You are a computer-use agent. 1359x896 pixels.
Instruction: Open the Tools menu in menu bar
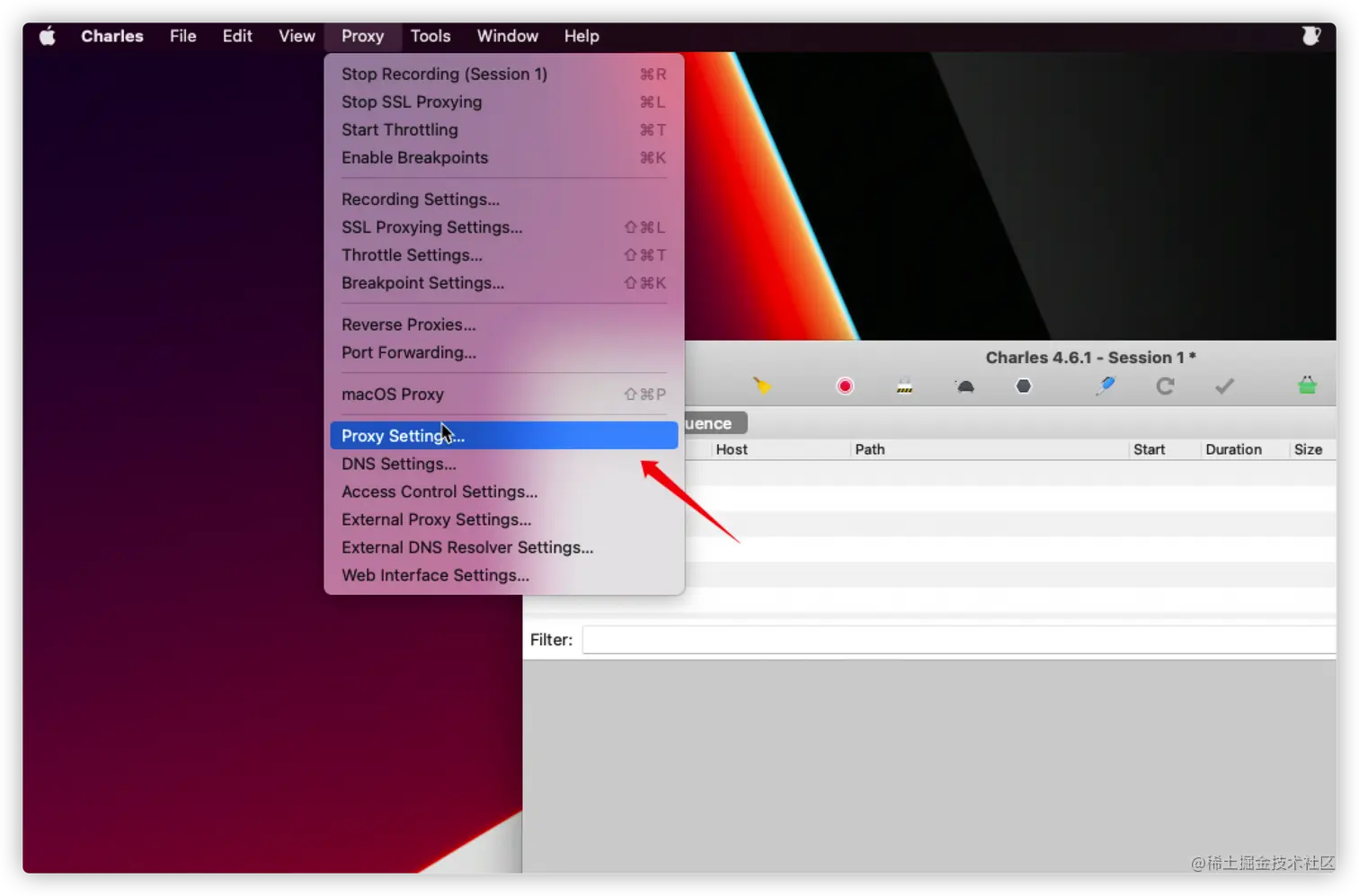[x=431, y=36]
